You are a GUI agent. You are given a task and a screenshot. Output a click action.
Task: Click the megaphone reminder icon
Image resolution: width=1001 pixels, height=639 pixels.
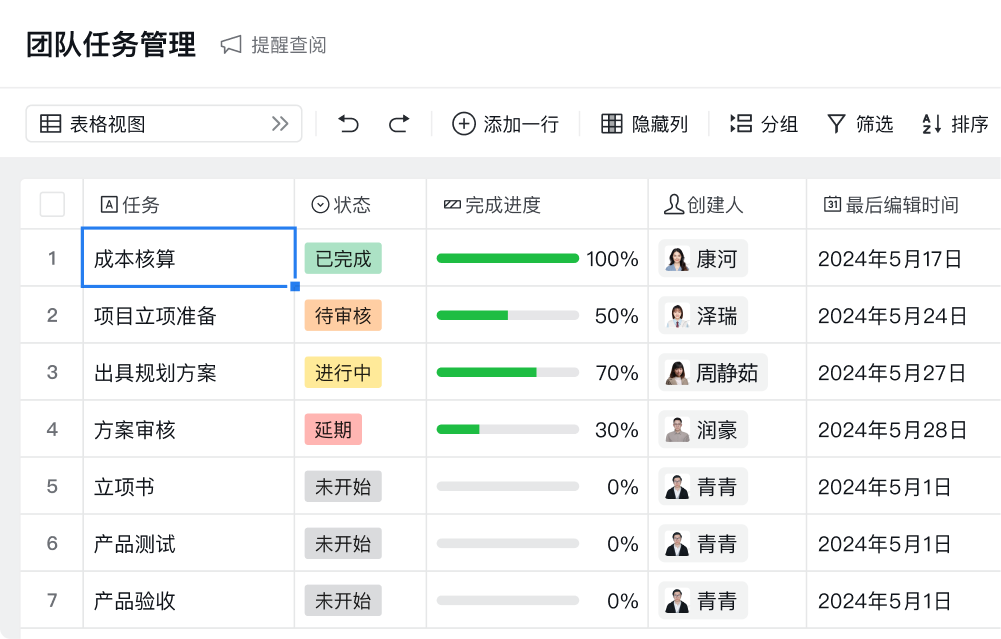point(231,45)
